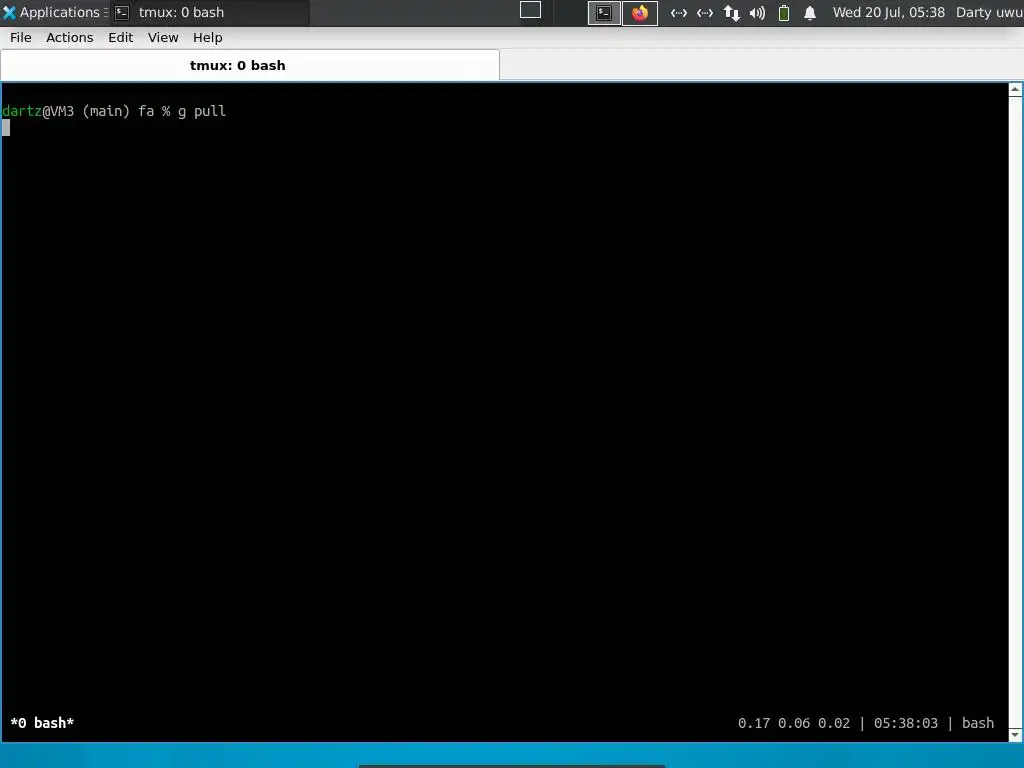Image resolution: width=1024 pixels, height=768 pixels.
Task: Click the *0 bash* tmux window label
Action: tap(42, 723)
